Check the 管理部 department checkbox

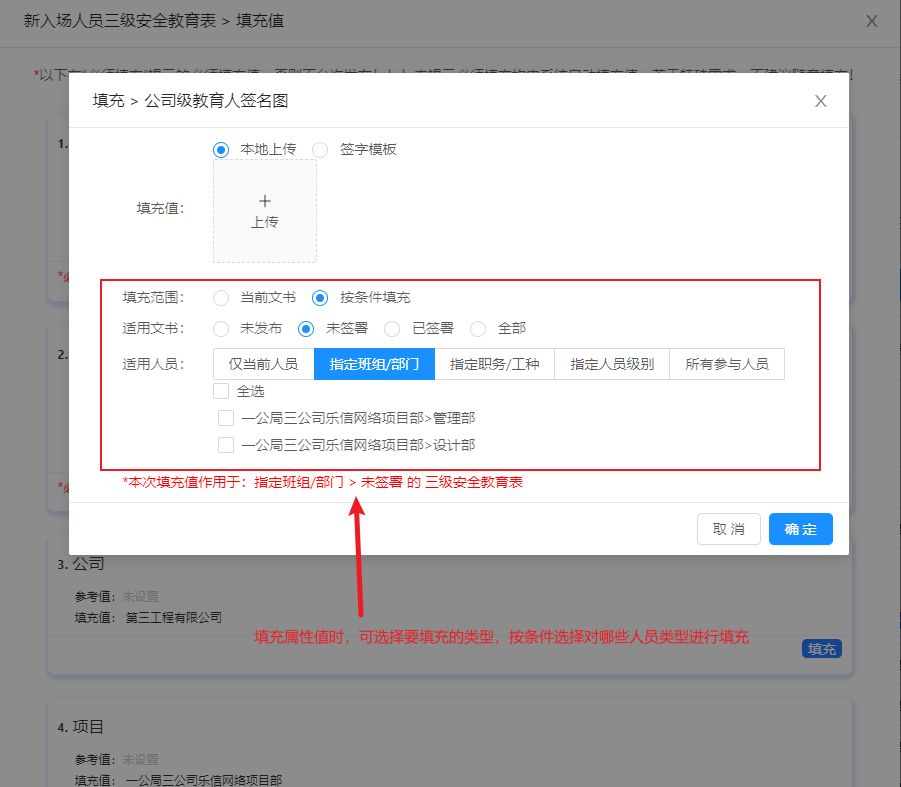[227, 418]
